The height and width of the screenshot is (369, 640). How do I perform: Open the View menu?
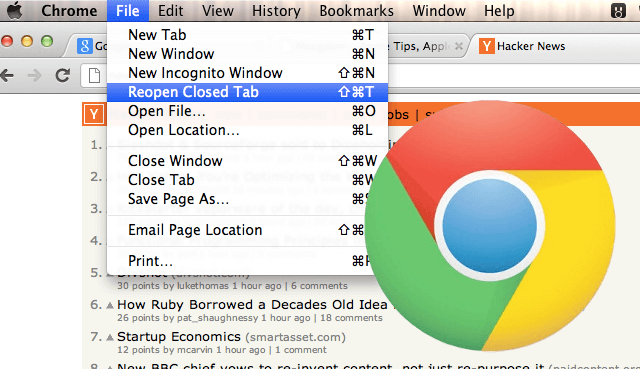tap(218, 11)
